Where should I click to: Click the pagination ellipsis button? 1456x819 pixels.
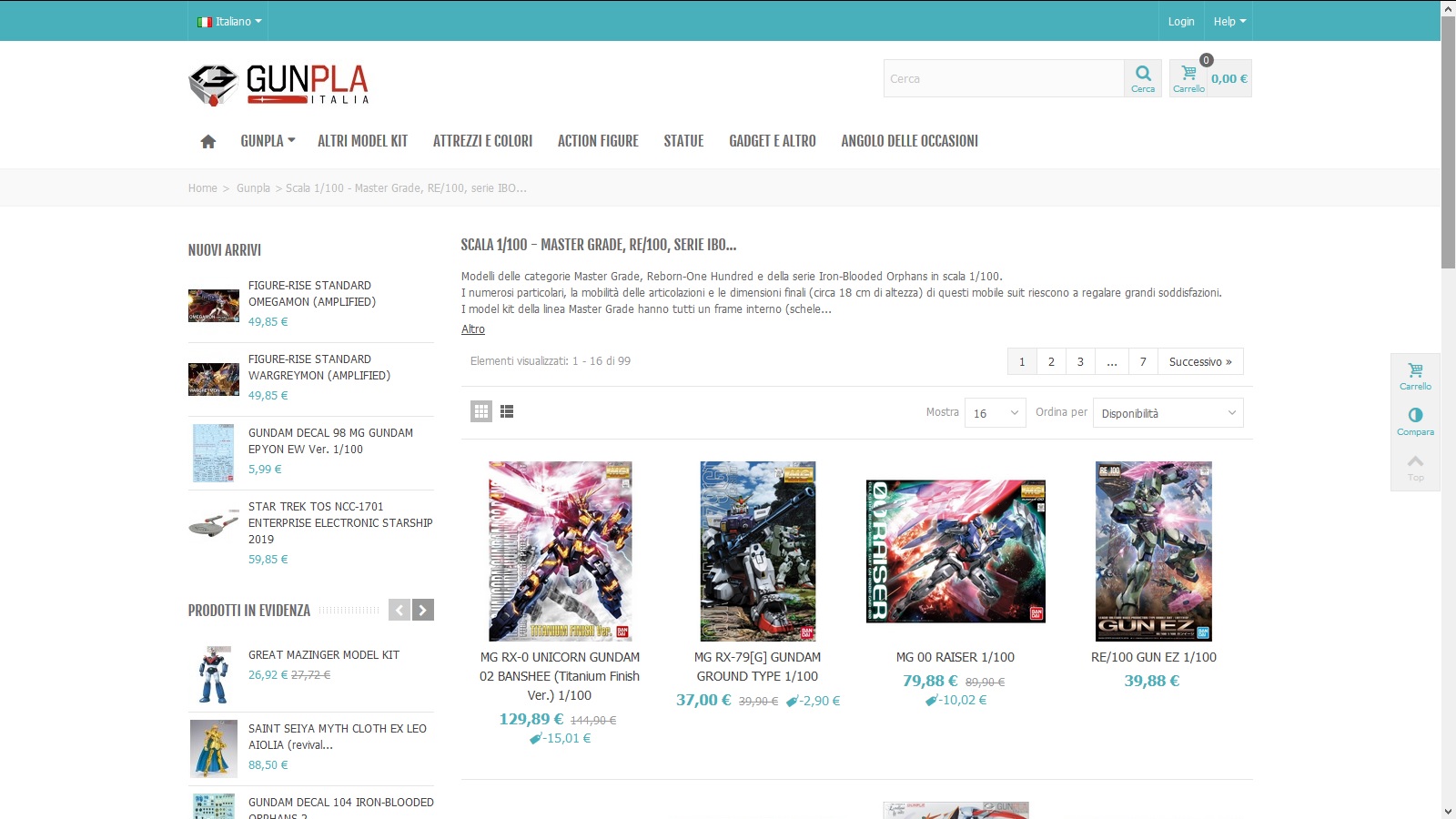pos(1112,361)
